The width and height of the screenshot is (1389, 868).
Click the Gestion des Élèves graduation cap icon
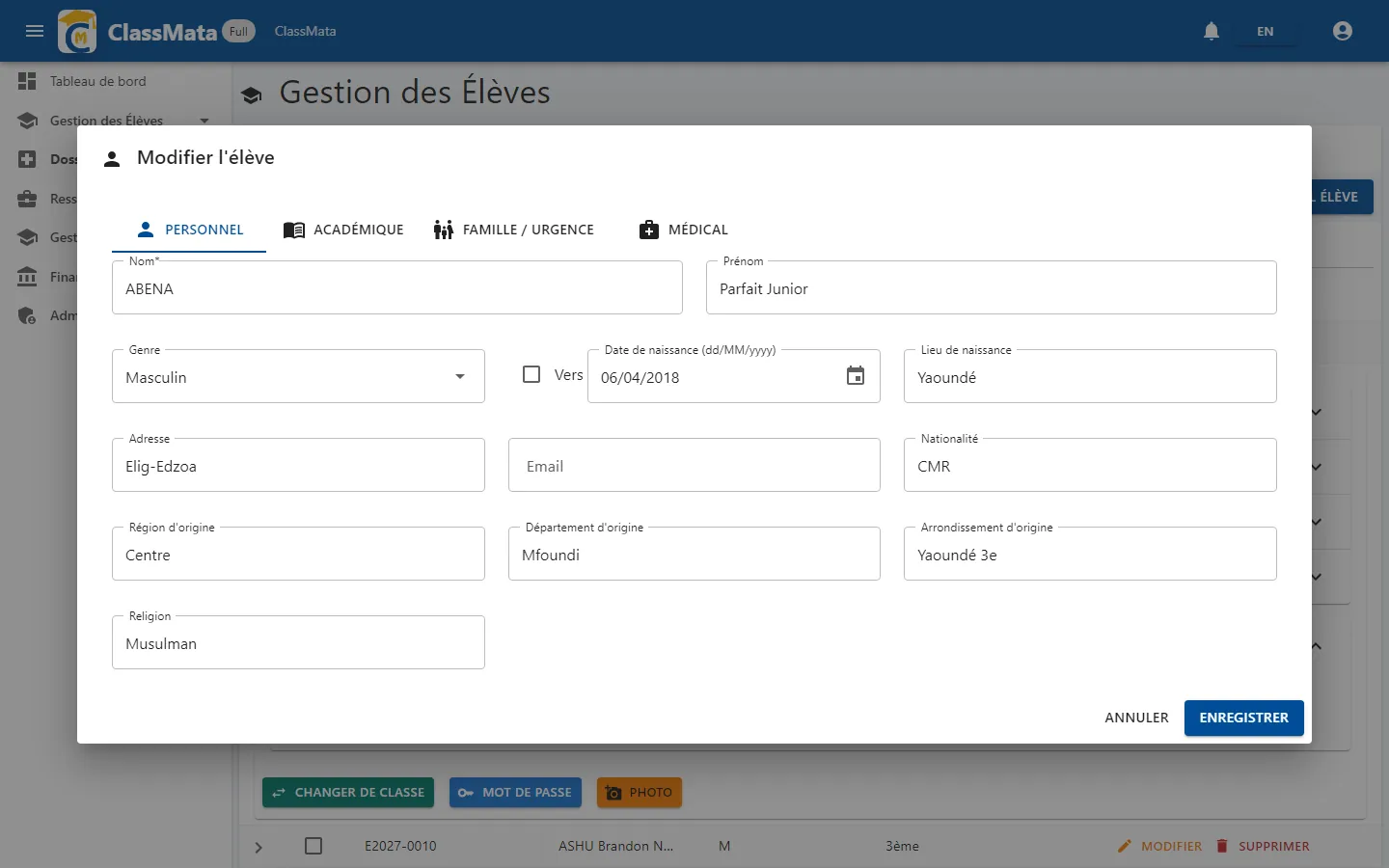(x=27, y=121)
